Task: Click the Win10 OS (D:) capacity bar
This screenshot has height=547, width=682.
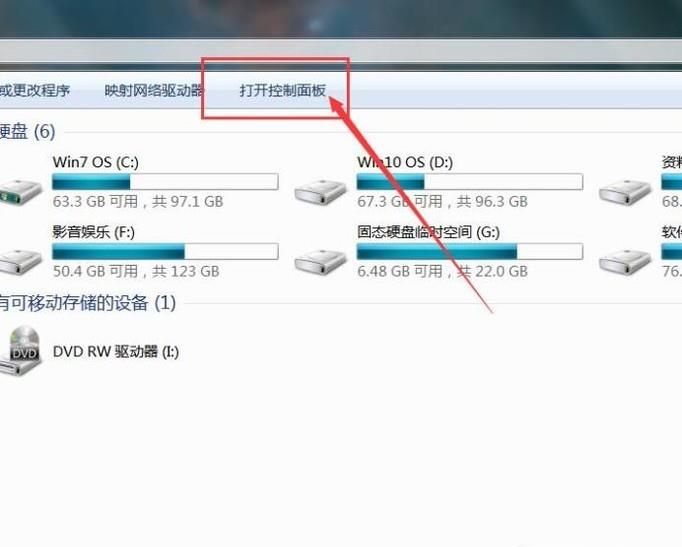Action: pos(470,182)
